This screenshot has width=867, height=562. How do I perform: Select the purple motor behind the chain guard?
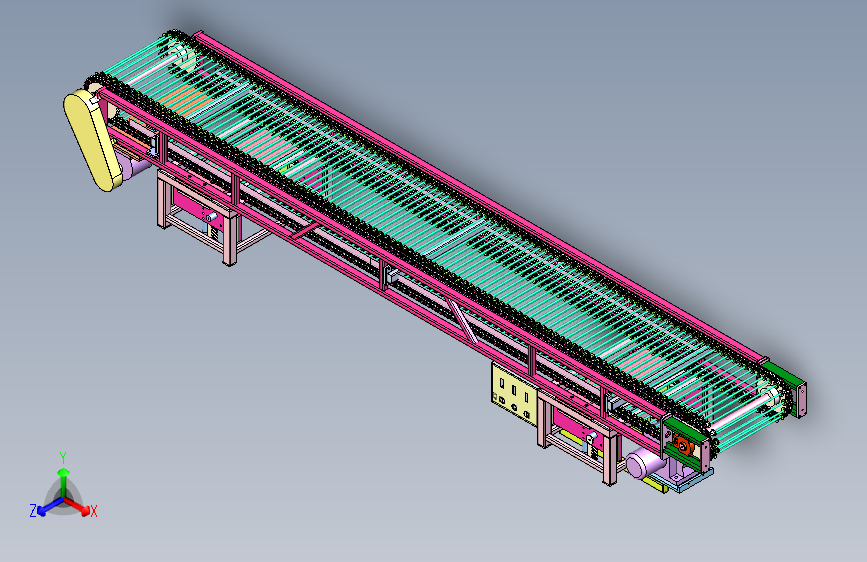(x=132, y=165)
